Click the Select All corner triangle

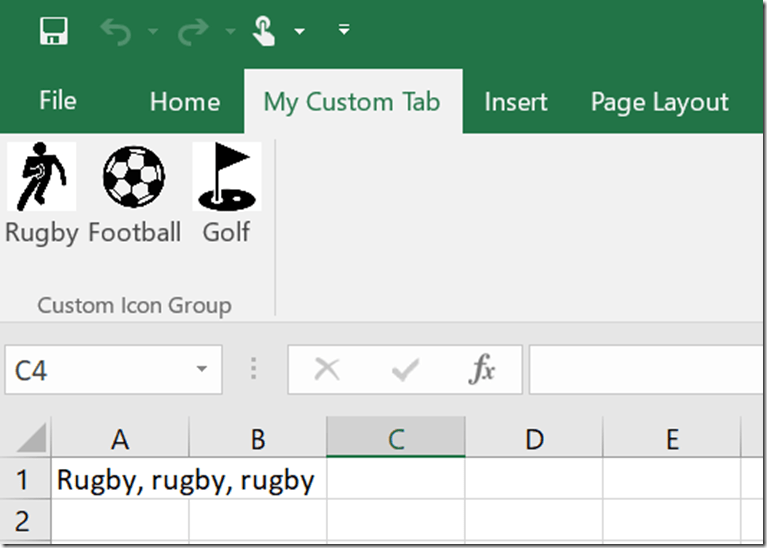[31, 439]
